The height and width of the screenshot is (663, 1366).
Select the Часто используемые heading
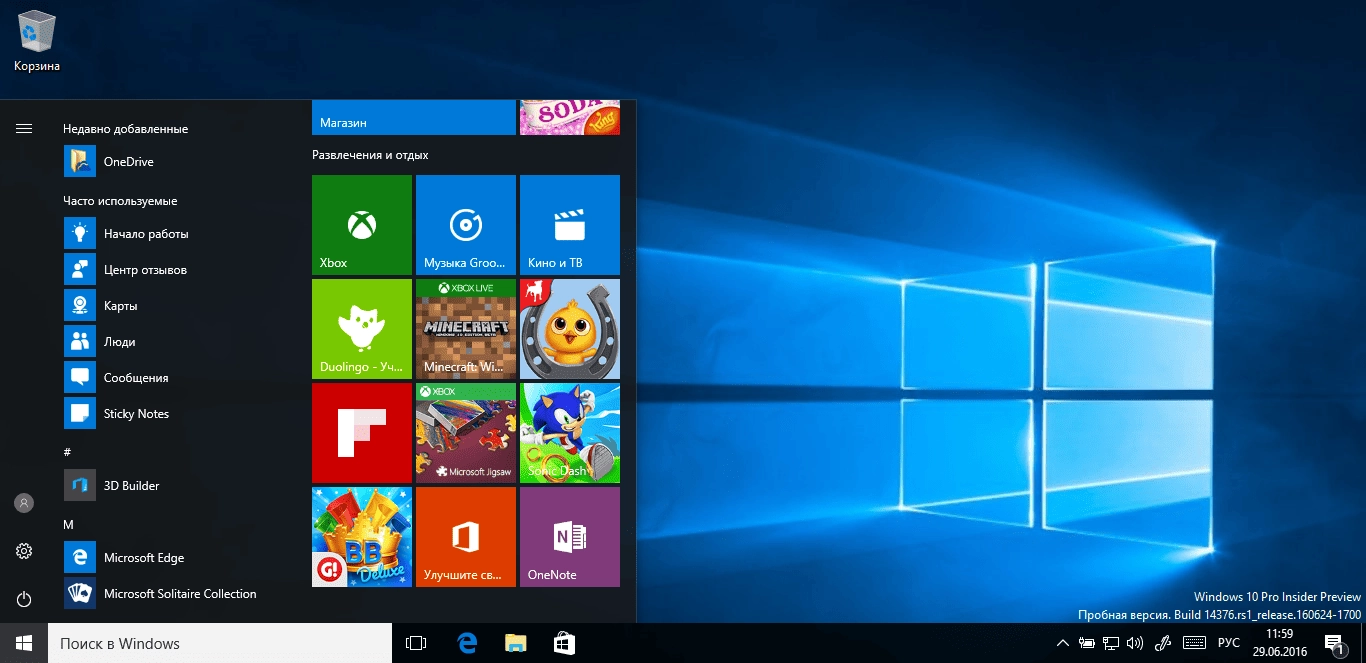[x=120, y=201]
